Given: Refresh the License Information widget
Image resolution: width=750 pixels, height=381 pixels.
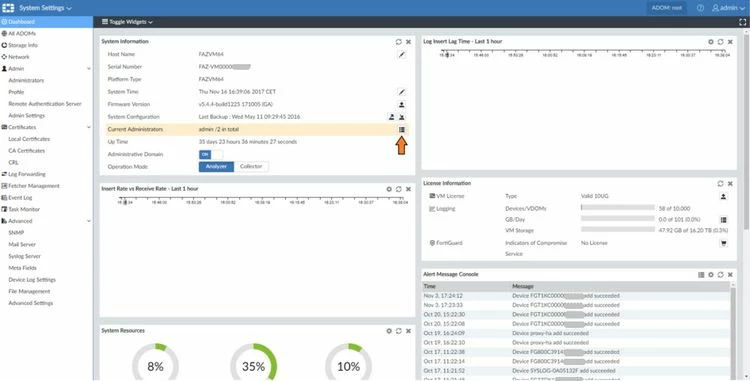Looking at the screenshot, I should pyautogui.click(x=720, y=184).
